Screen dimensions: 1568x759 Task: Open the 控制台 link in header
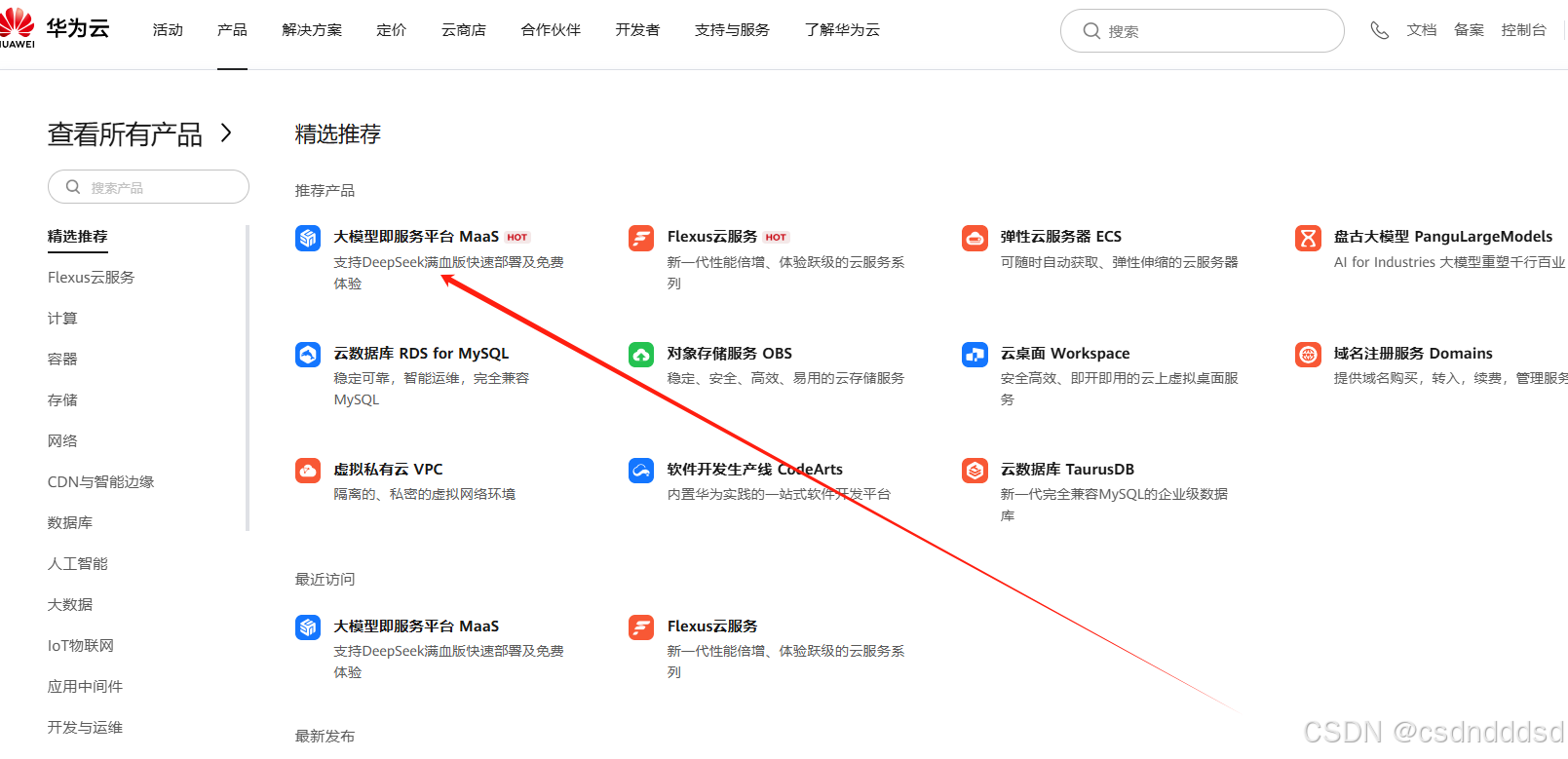1523,30
